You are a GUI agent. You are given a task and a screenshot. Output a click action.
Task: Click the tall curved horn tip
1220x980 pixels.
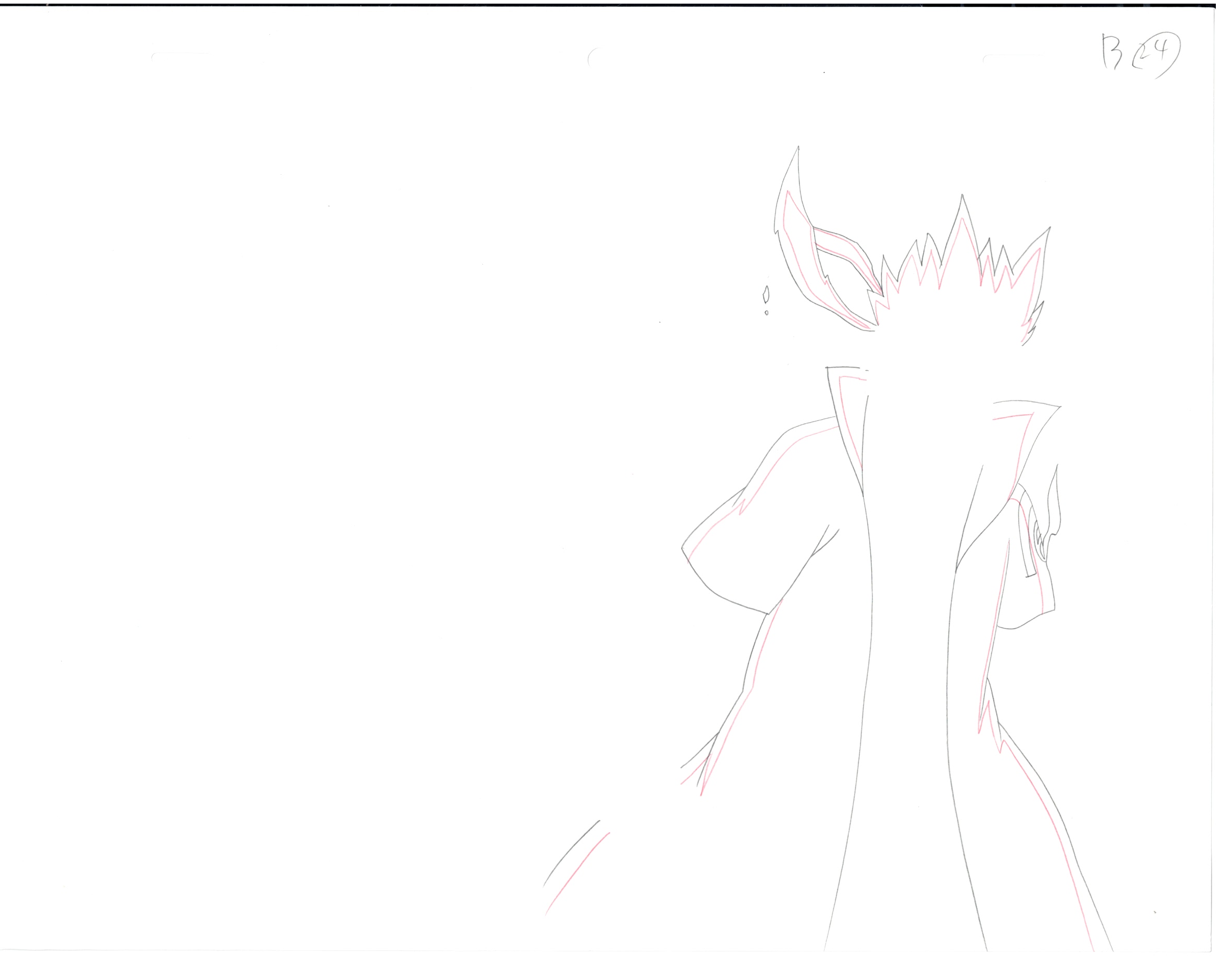point(797,153)
